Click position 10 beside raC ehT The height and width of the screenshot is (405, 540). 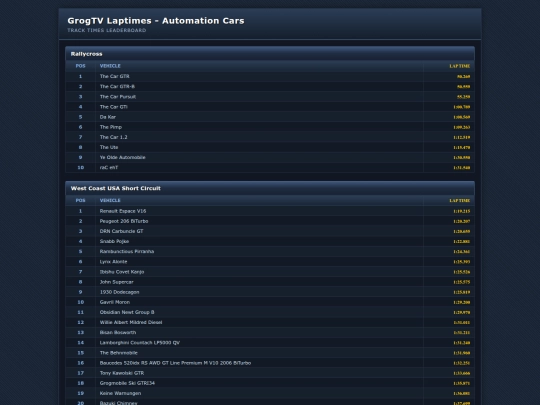pyautogui.click(x=80, y=167)
